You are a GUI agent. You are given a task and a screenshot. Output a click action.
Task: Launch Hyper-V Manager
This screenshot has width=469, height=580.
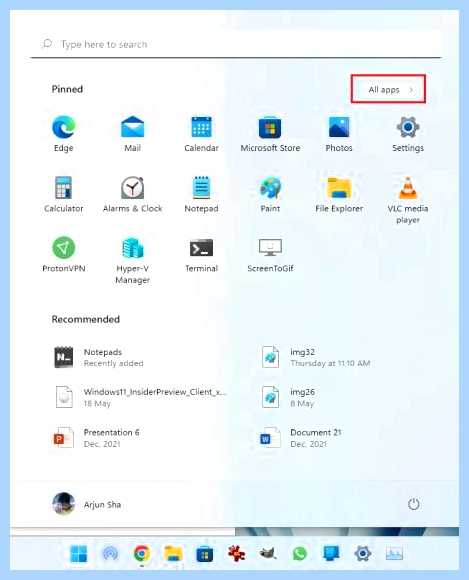pyautogui.click(x=132, y=260)
